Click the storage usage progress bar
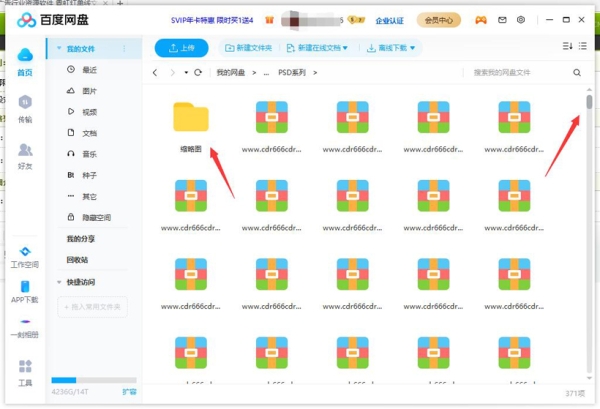The image size is (600, 409). point(94,380)
